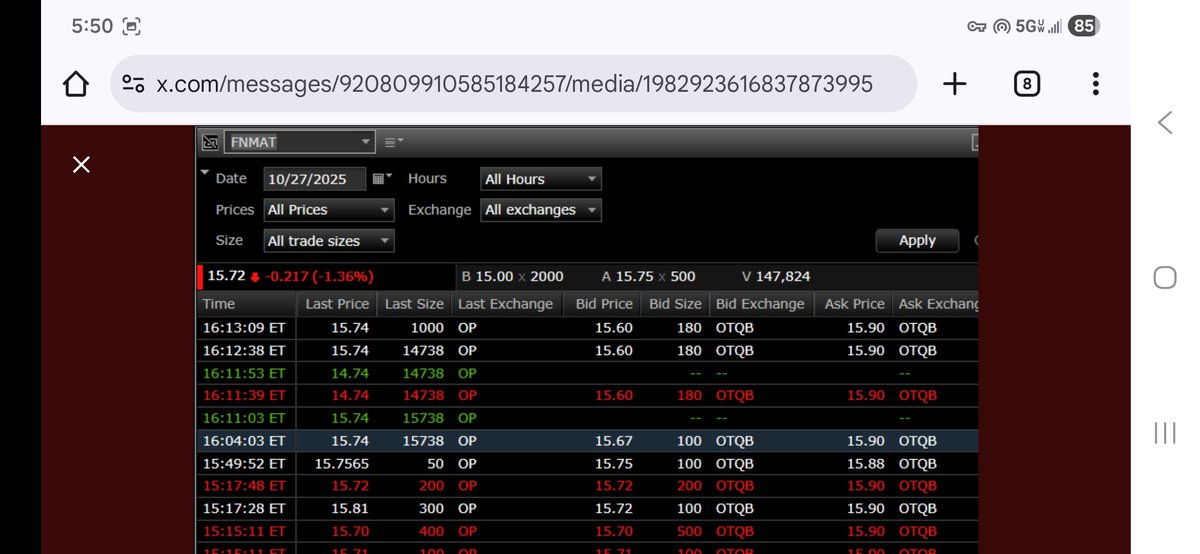Click the ask quote A 15.75 x 500
The height and width of the screenshot is (554, 1200).
point(648,276)
